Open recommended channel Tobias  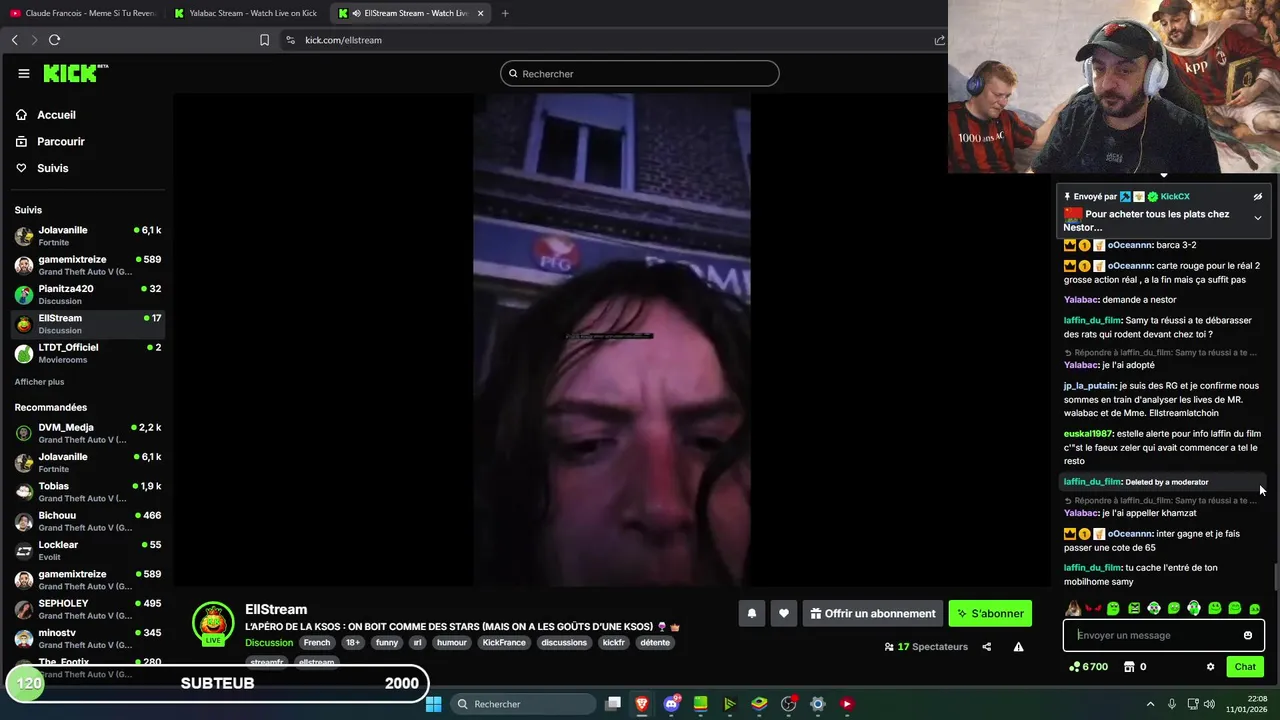pyautogui.click(x=88, y=492)
